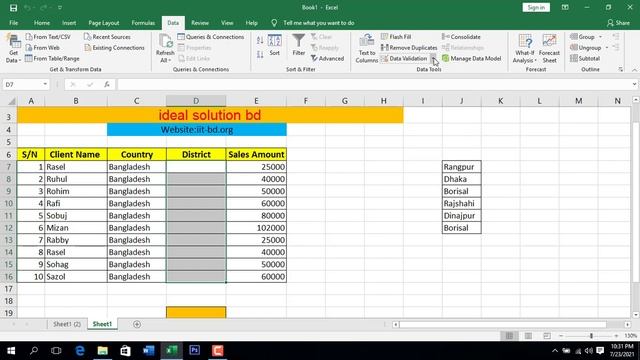Switch to Page Layout tab

tap(104, 23)
